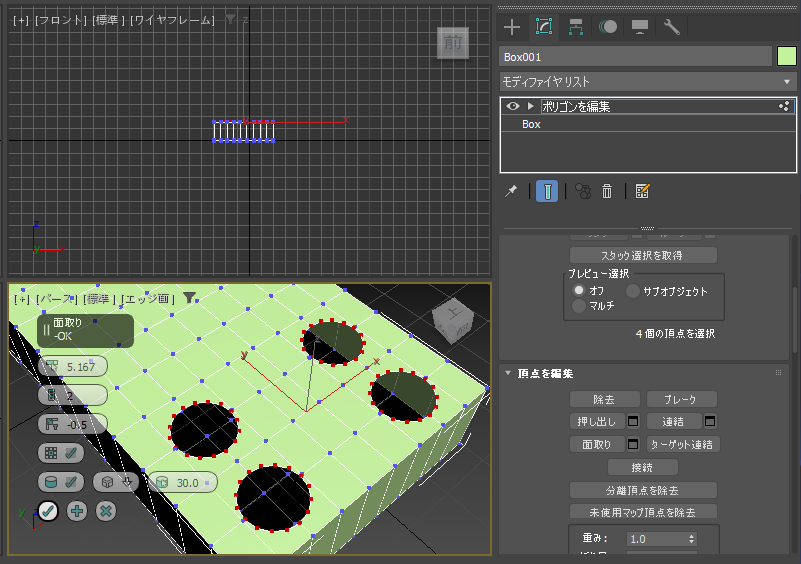
Task: Click the 除去 button
Action: pos(605,400)
